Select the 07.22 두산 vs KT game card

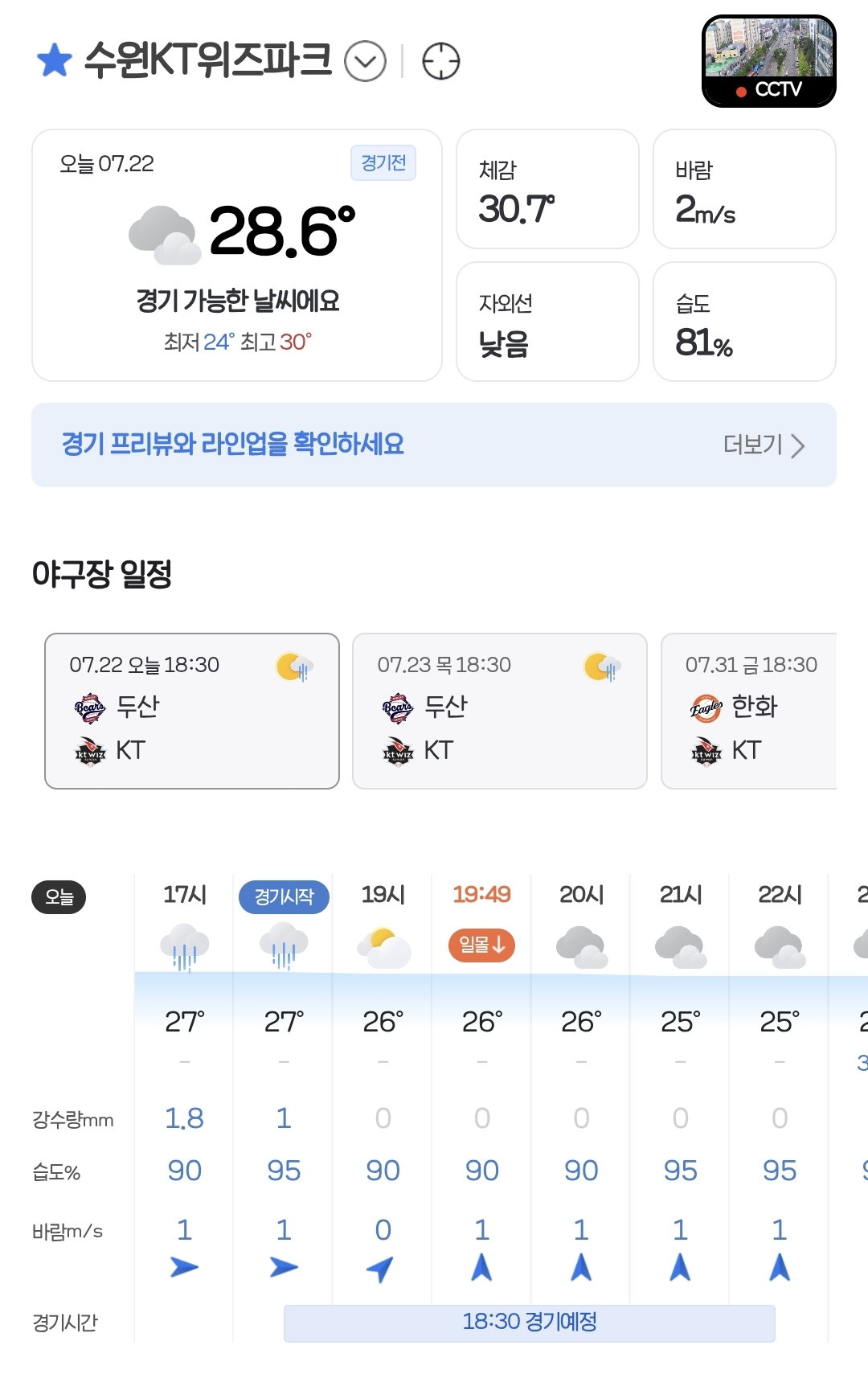[x=192, y=711]
